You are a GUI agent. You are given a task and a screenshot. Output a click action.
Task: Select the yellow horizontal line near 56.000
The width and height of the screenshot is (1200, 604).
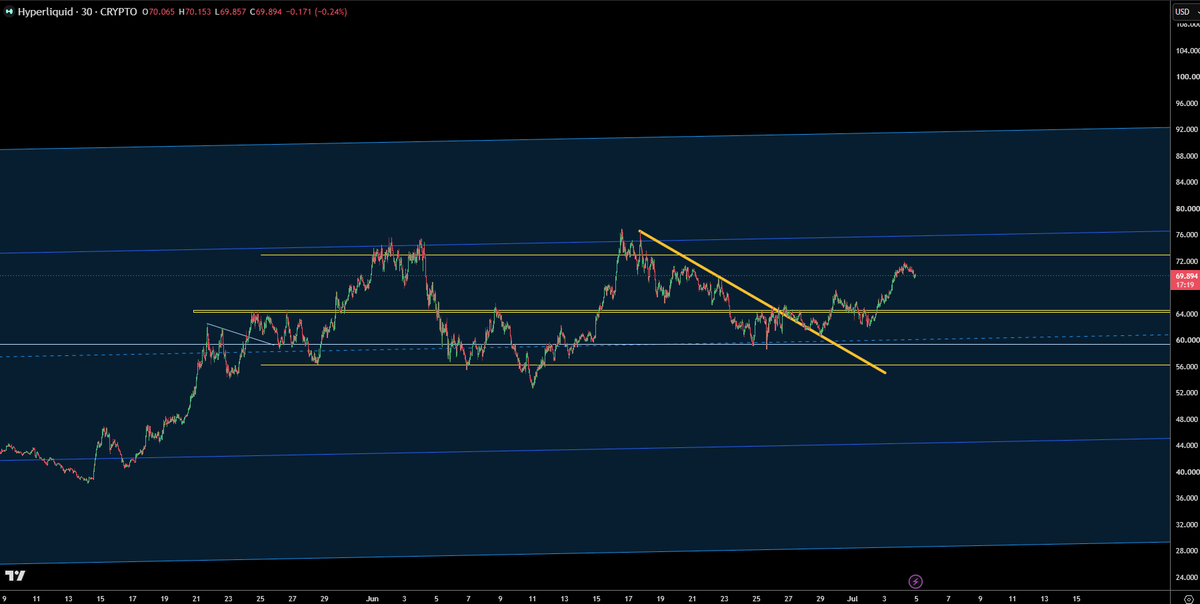[x=713, y=365]
